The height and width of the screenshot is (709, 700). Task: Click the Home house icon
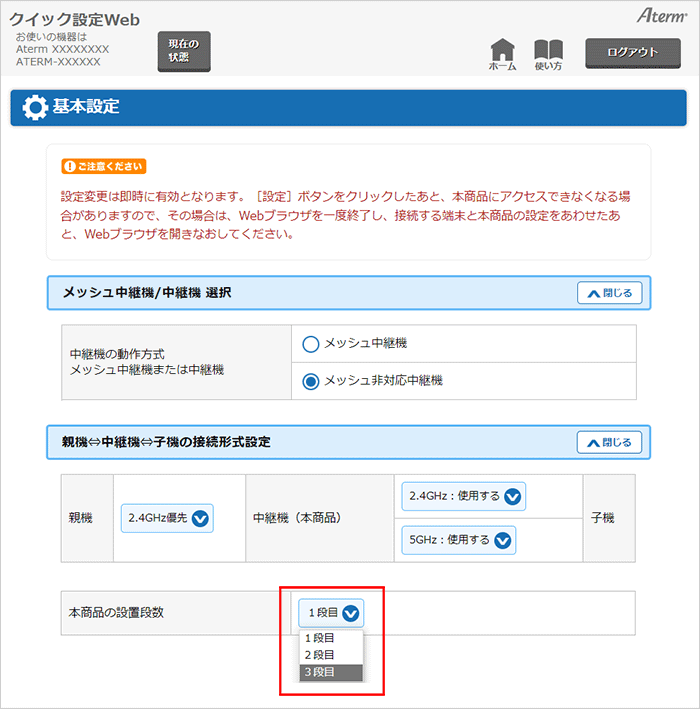tap(503, 51)
